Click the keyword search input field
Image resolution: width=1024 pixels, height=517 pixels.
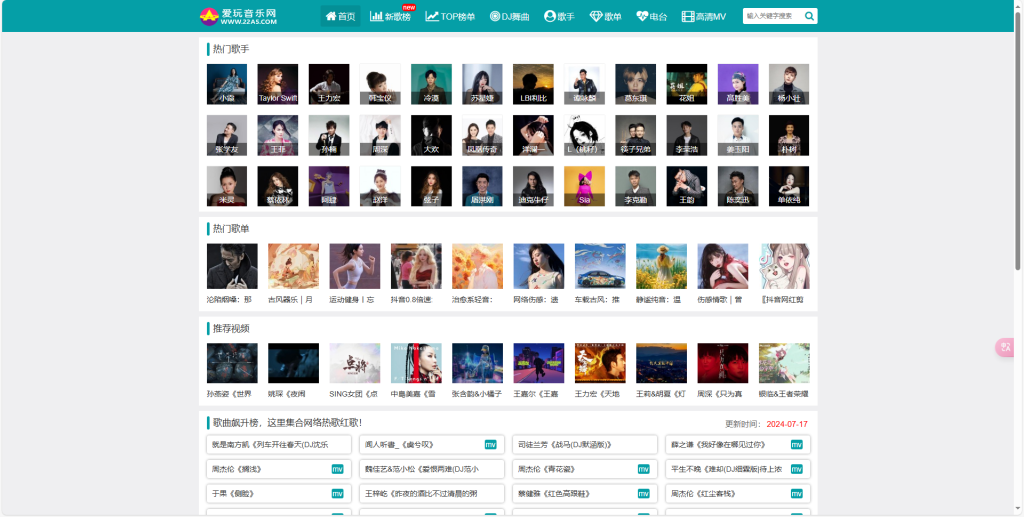(x=772, y=16)
